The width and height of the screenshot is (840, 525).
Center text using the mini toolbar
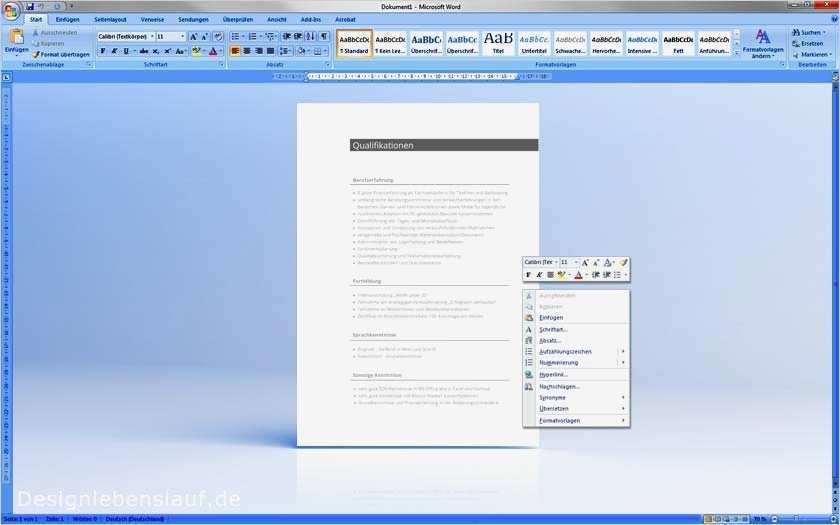(x=550, y=275)
